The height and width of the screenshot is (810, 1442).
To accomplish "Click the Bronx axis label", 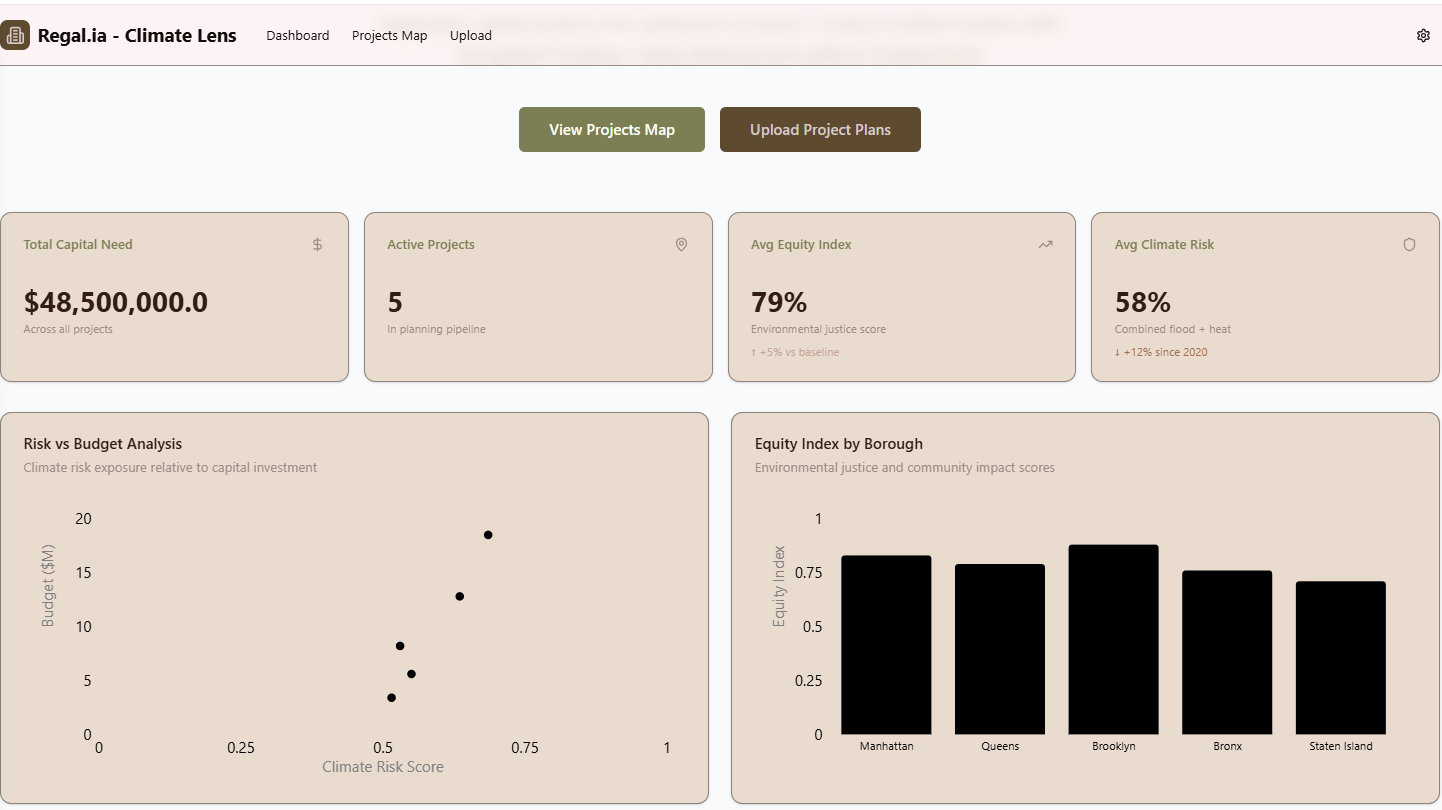I will [1227, 746].
